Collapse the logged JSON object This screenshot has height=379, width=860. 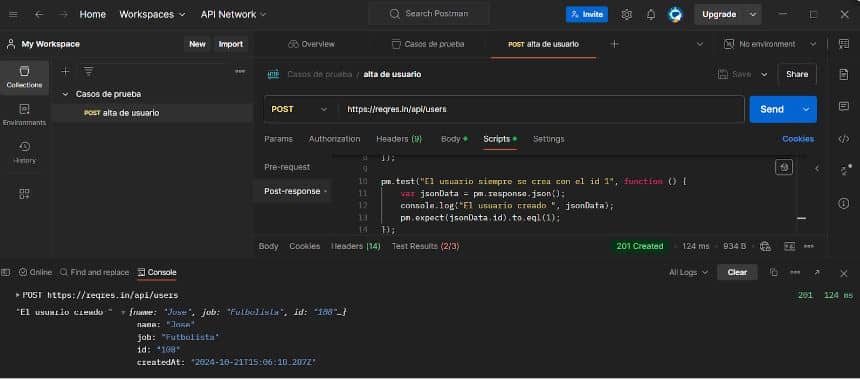[124, 312]
